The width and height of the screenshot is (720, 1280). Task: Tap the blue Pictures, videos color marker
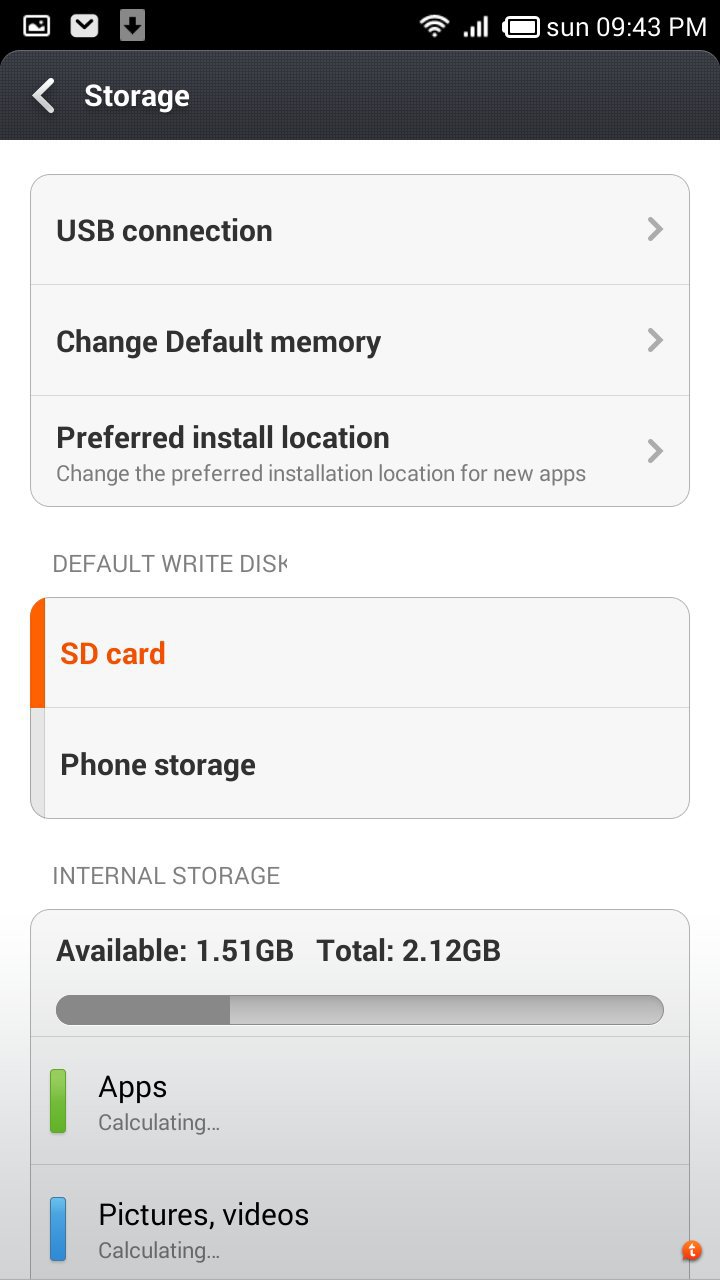click(x=58, y=1229)
